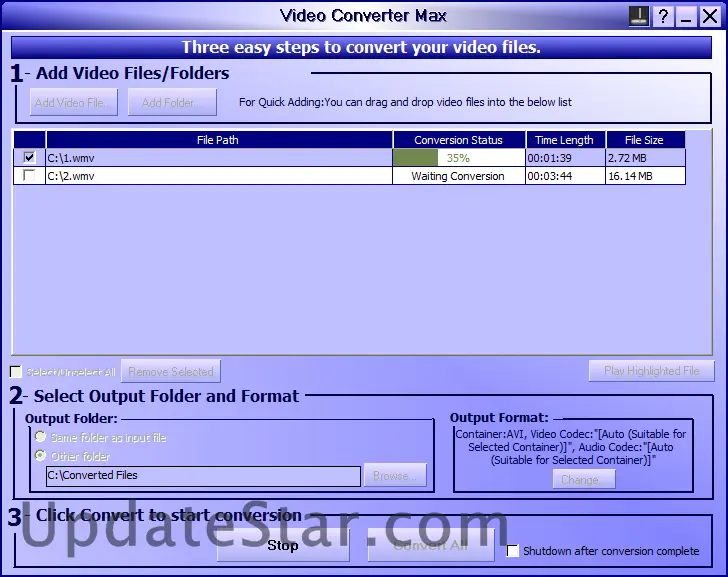Toggle the Select/Unselect All checkbox

[x=15, y=371]
